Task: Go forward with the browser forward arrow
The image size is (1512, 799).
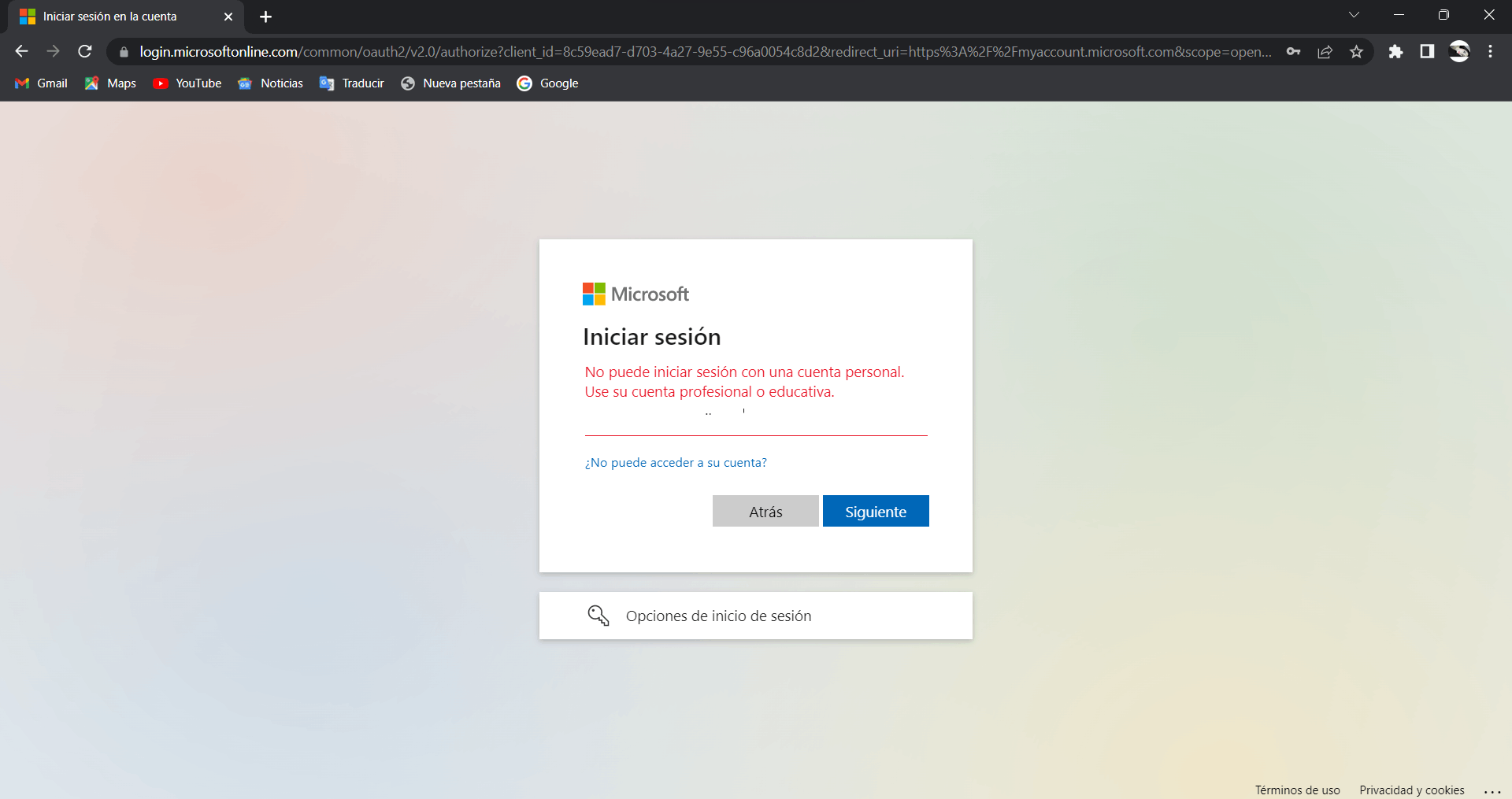Action: (53, 51)
